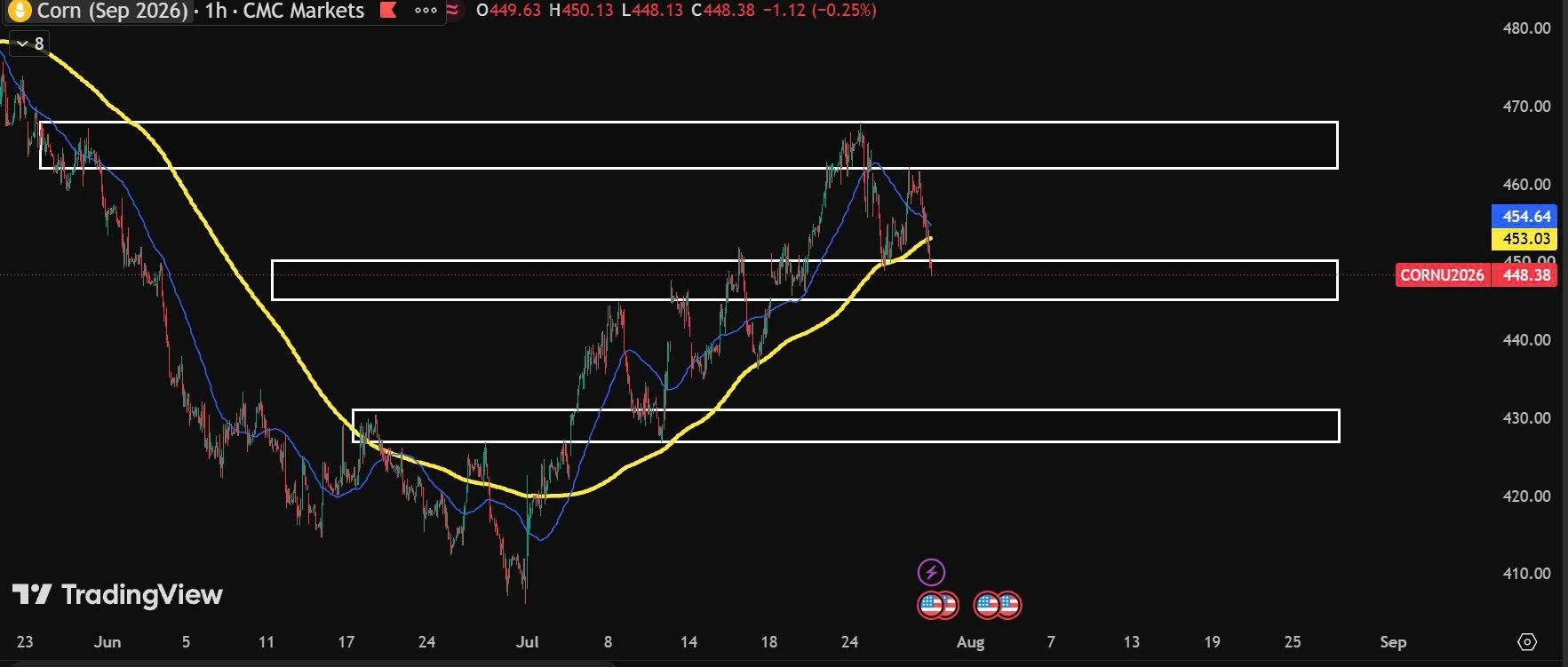
Task: Click the 430.00 price axis label
Action: [x=1526, y=418]
